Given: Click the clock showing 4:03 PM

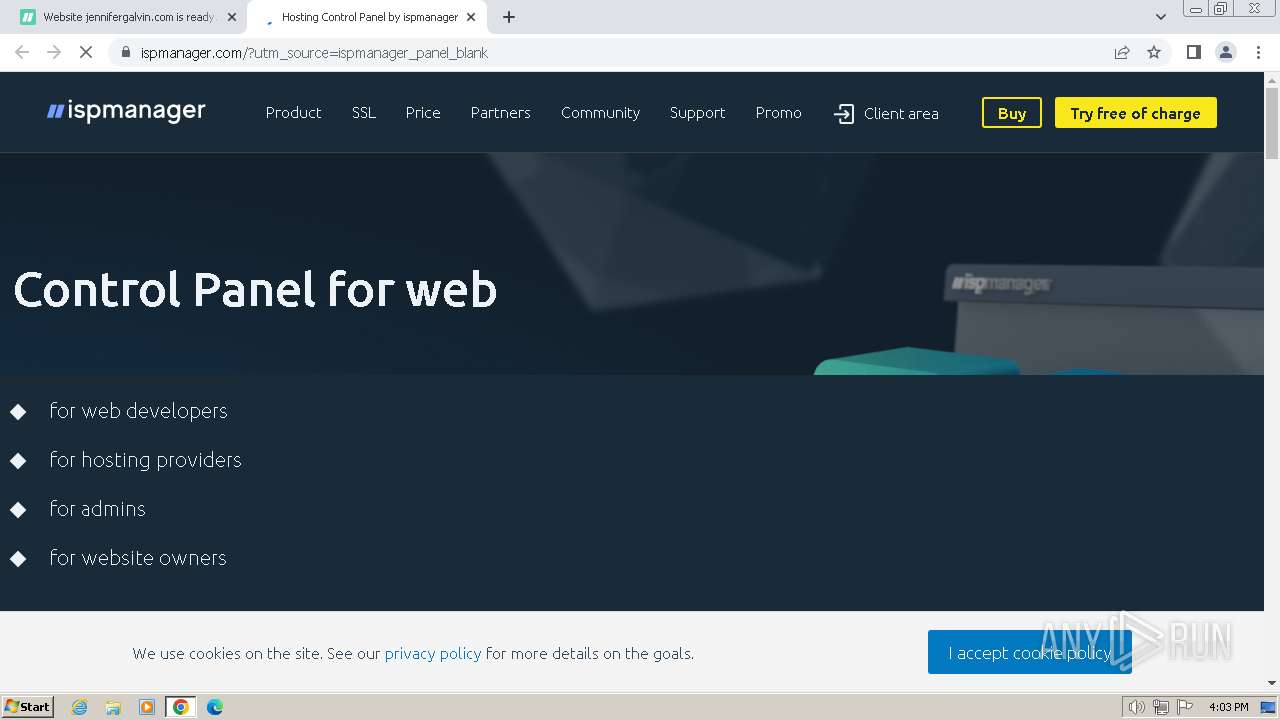Looking at the screenshot, I should click(x=1228, y=707).
